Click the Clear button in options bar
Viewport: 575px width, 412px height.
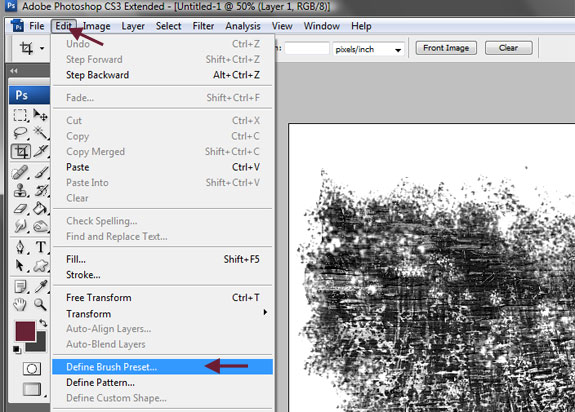tap(508, 48)
